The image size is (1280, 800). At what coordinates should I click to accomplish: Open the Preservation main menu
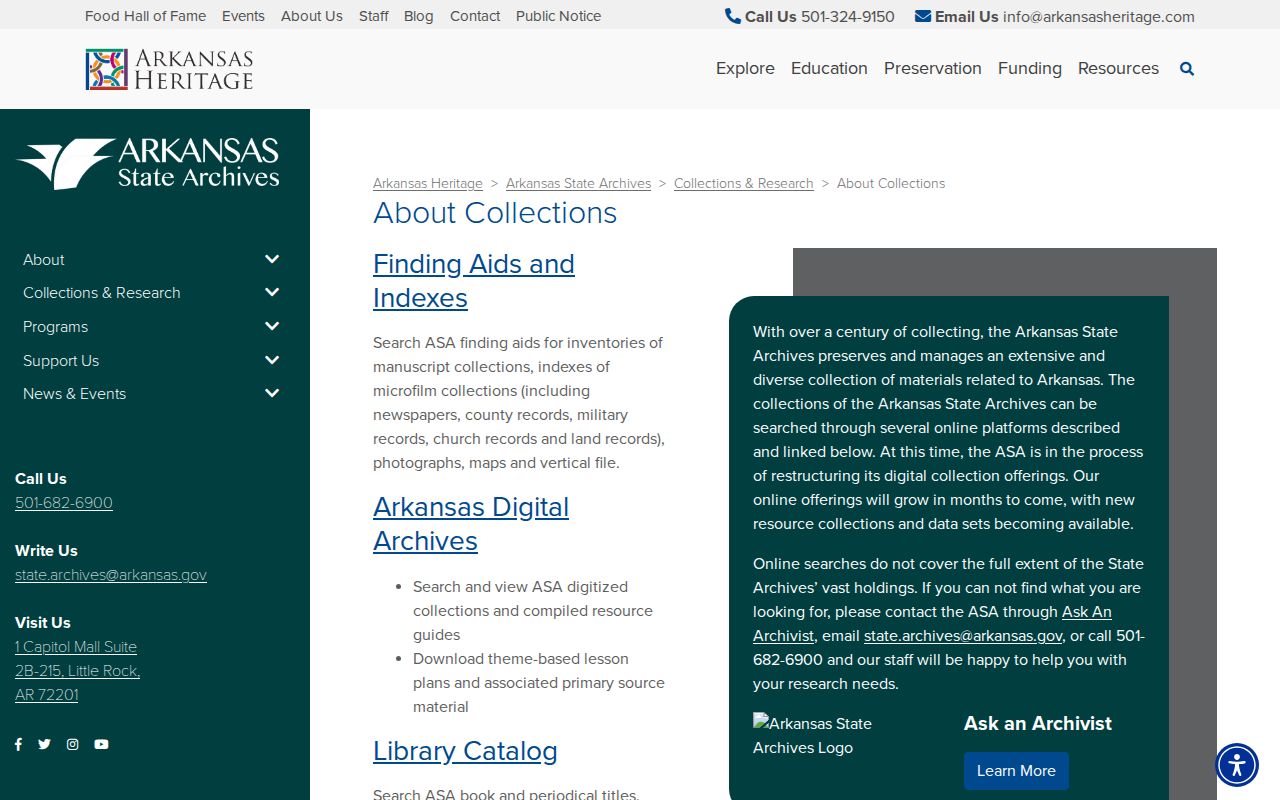(933, 68)
